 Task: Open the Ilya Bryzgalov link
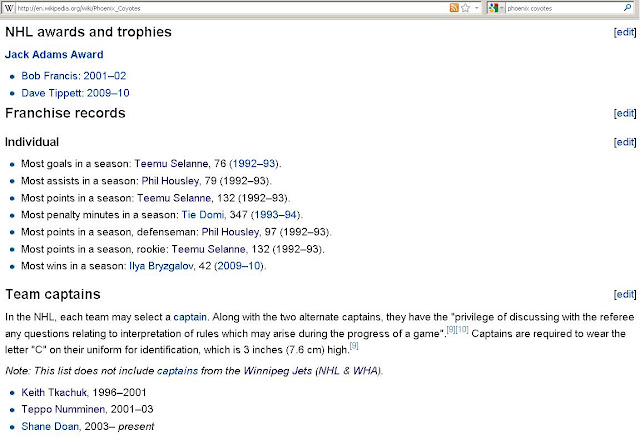coord(161,266)
